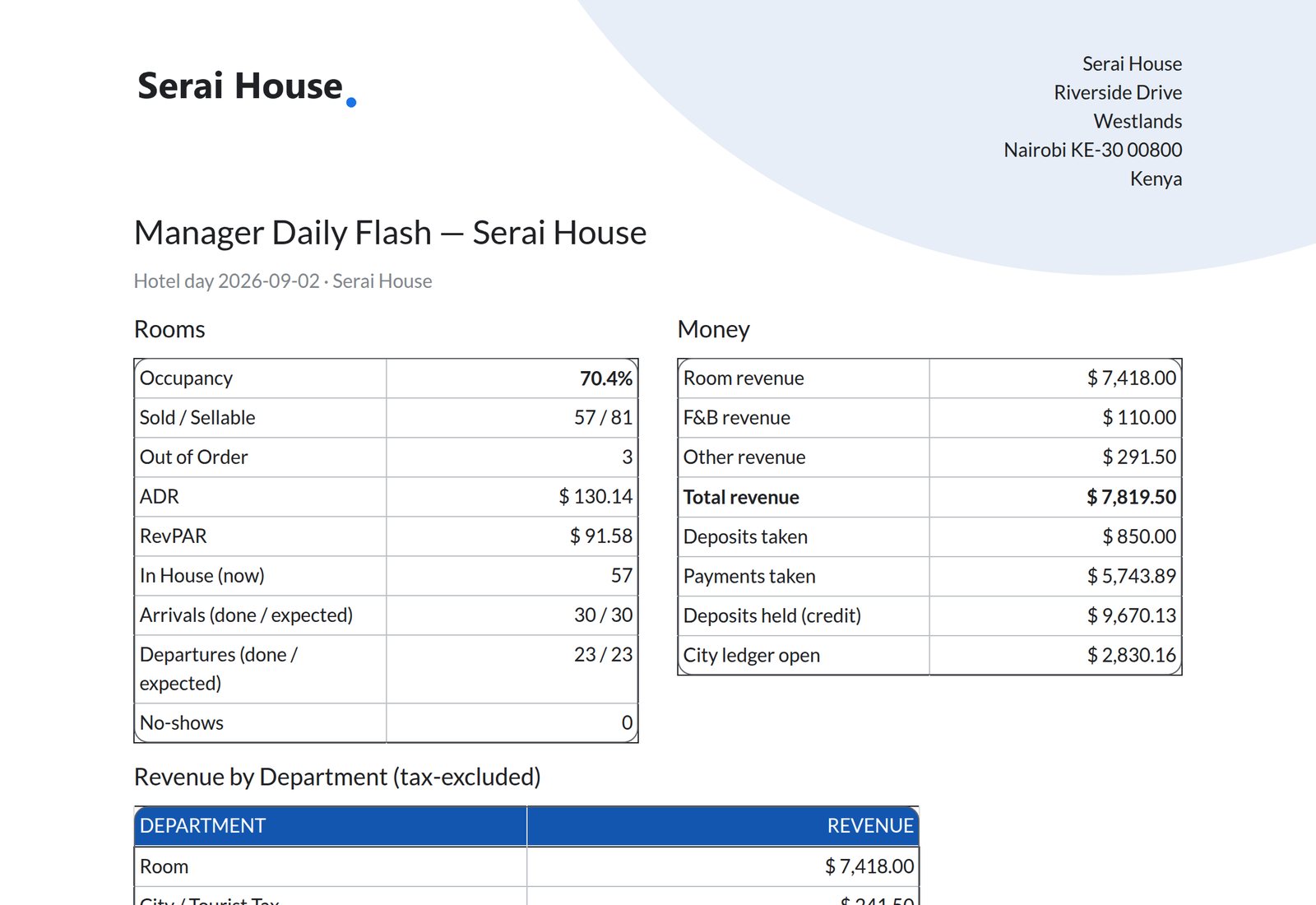Select the RevPAR value $ 91.58

(x=601, y=536)
